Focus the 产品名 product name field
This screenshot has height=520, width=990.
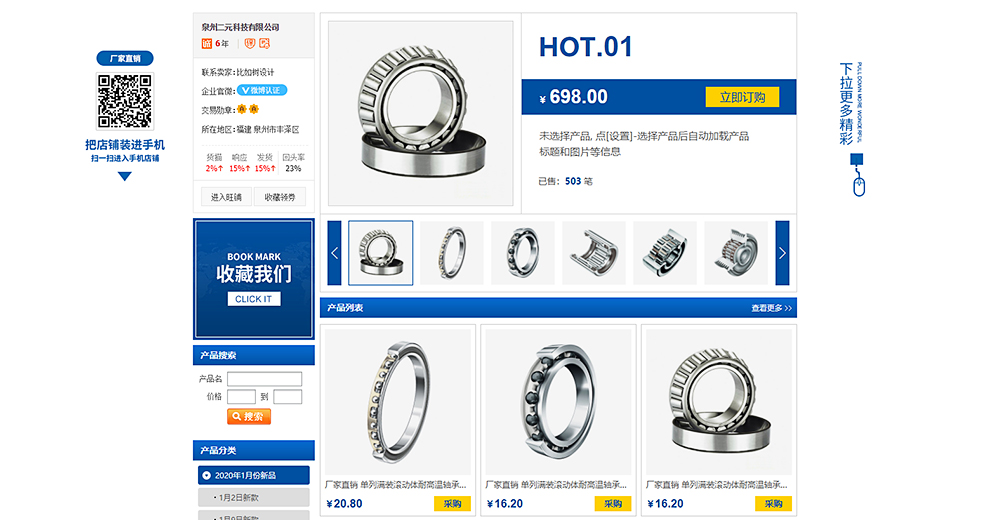[265, 379]
